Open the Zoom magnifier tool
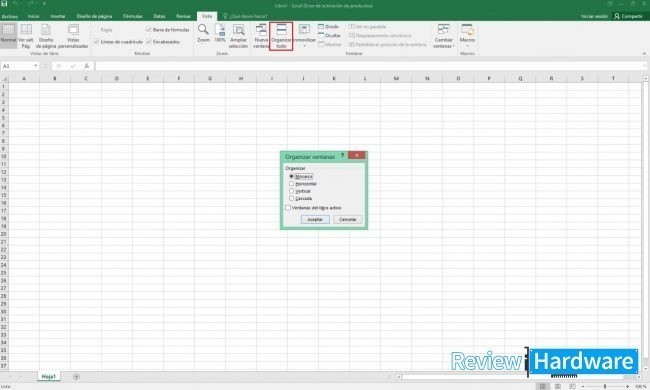The width and height of the screenshot is (650, 390). (203, 33)
